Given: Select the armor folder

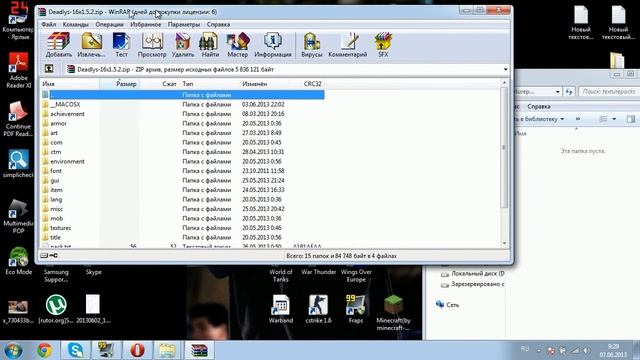Looking at the screenshot, I should [182, 123].
